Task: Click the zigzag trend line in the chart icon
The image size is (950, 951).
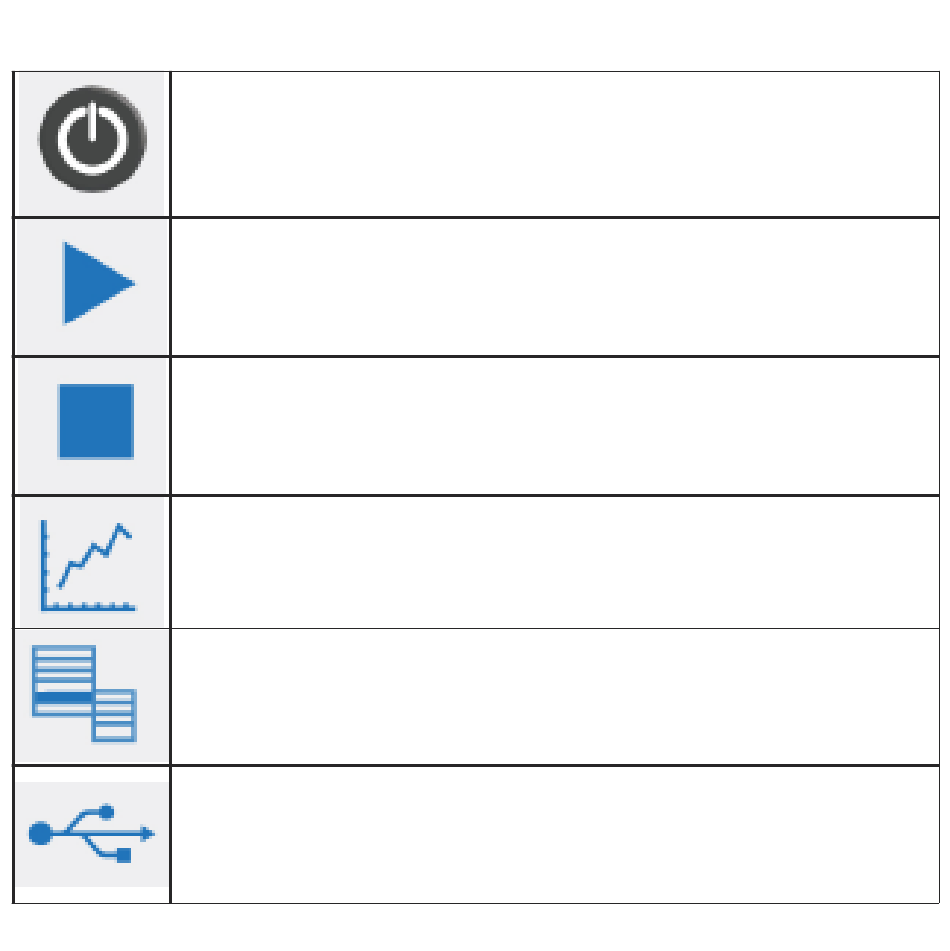Action: [x=95, y=554]
